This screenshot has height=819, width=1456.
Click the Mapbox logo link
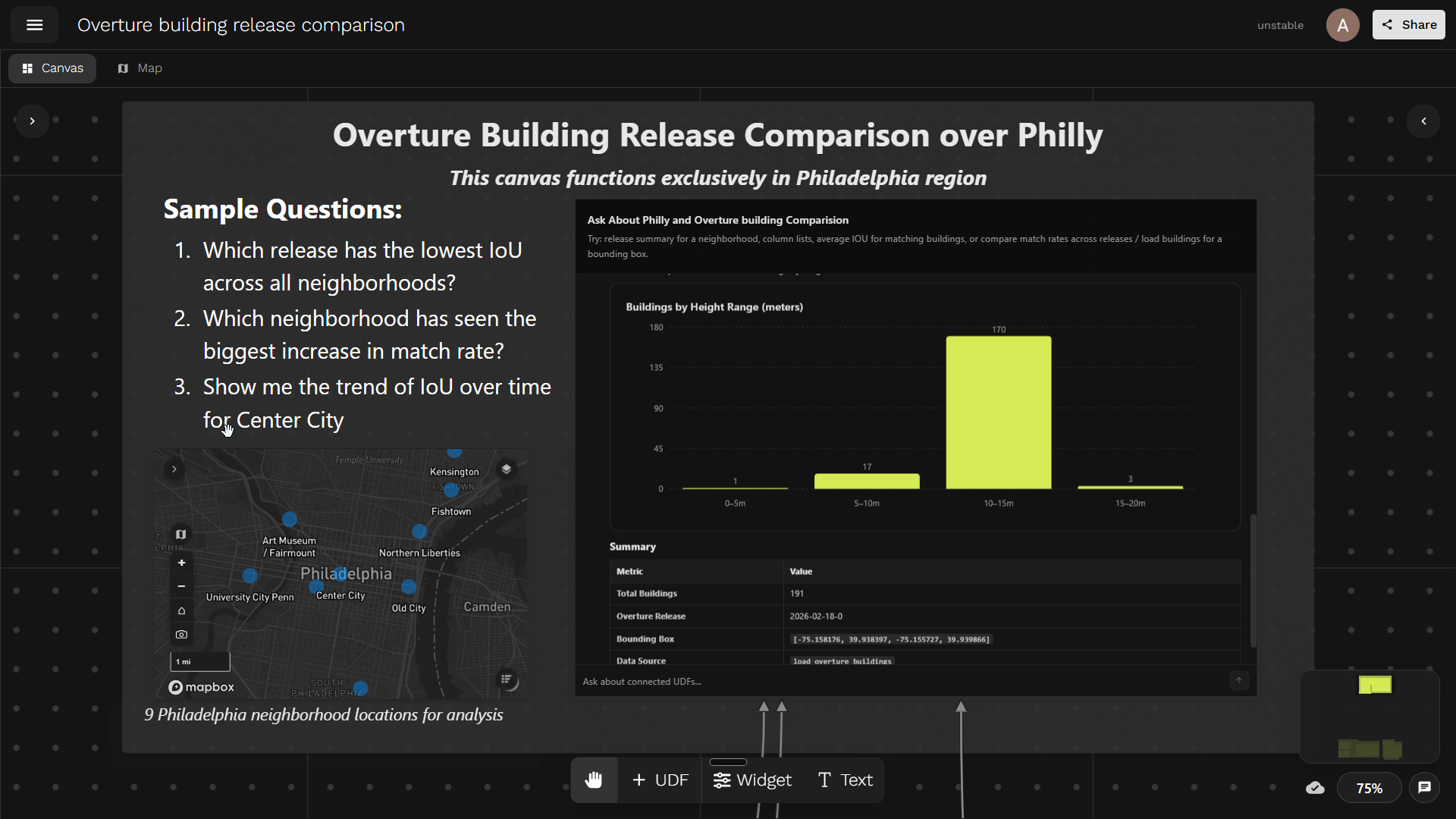[202, 687]
